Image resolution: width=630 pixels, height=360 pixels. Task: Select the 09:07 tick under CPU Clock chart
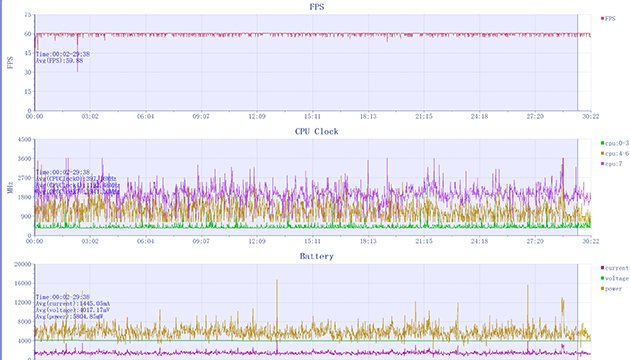[201, 241]
